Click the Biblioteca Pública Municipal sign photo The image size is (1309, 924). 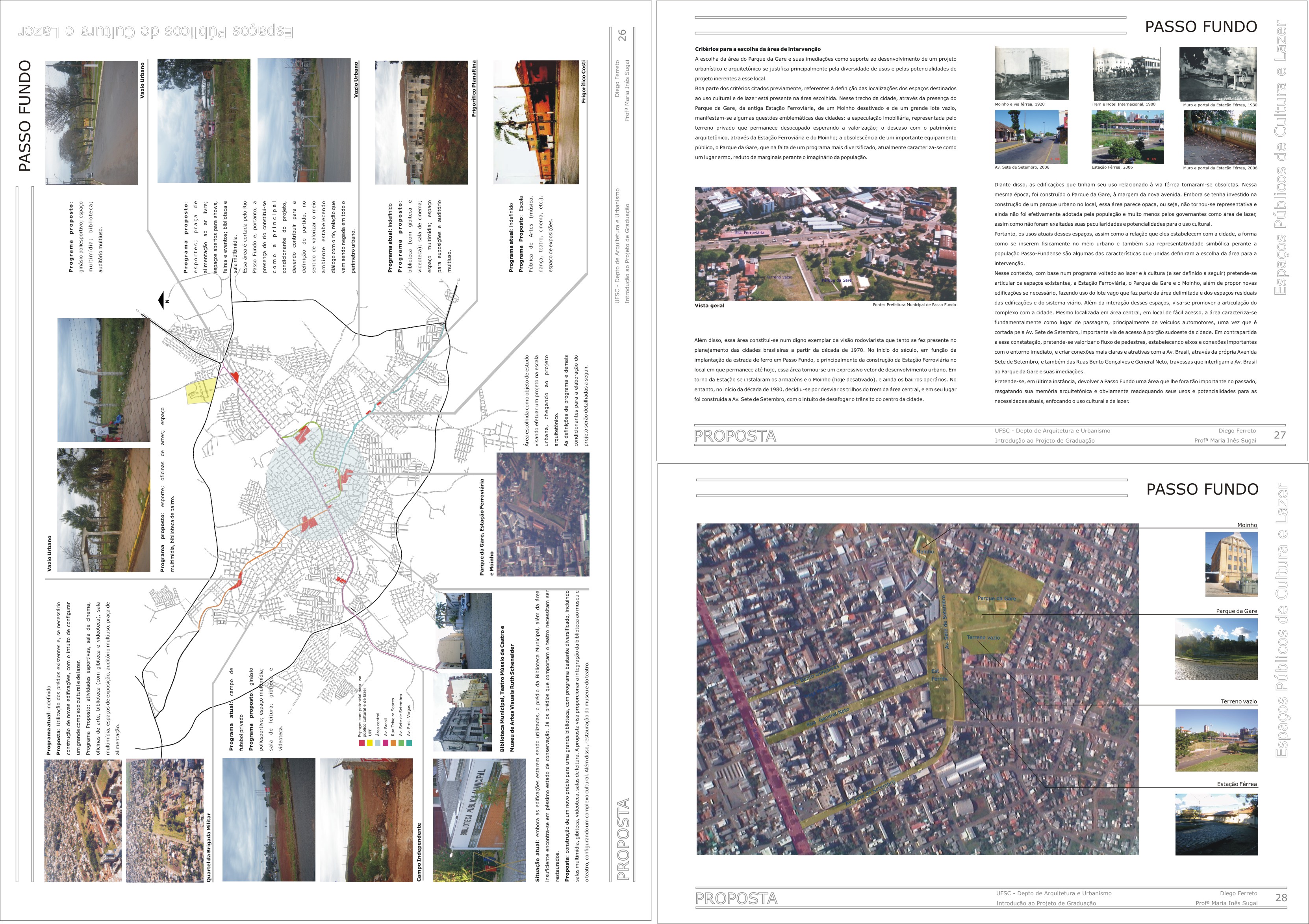480,820
